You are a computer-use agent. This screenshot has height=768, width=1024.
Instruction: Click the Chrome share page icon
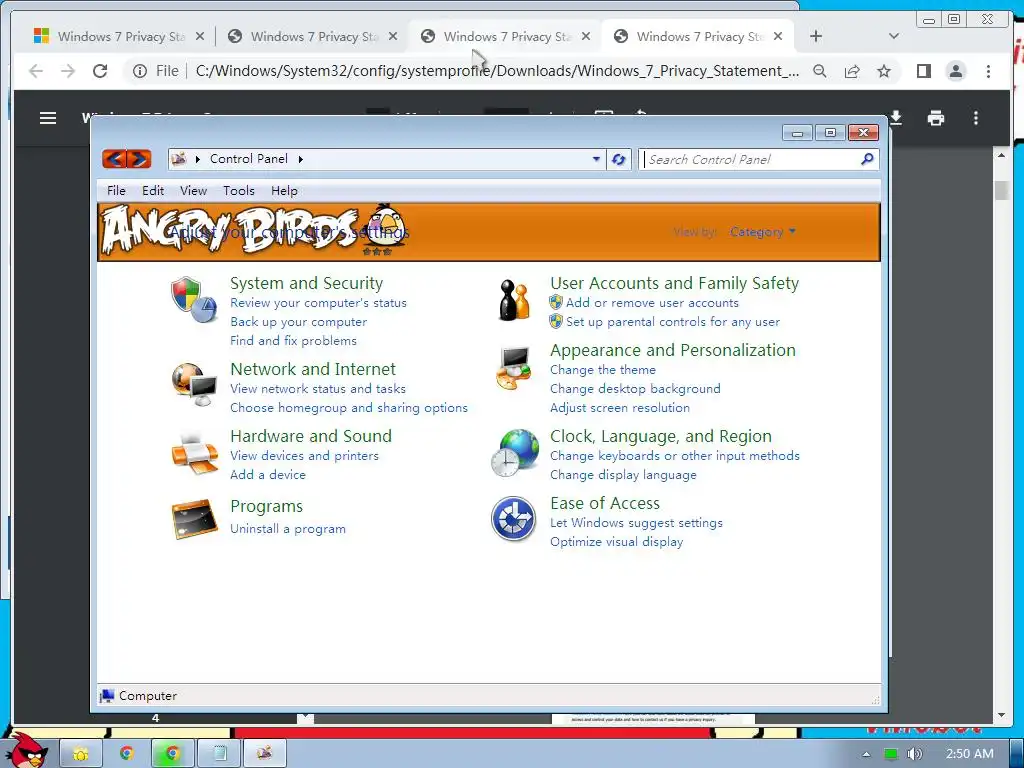(852, 71)
